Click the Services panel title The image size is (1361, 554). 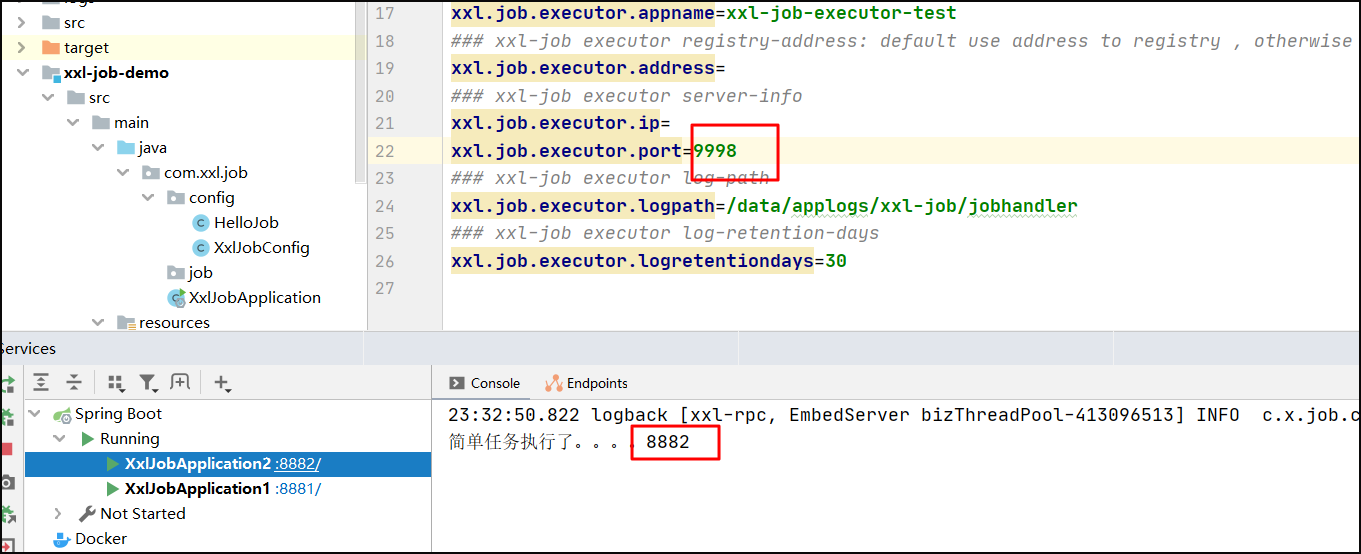coord(28,349)
